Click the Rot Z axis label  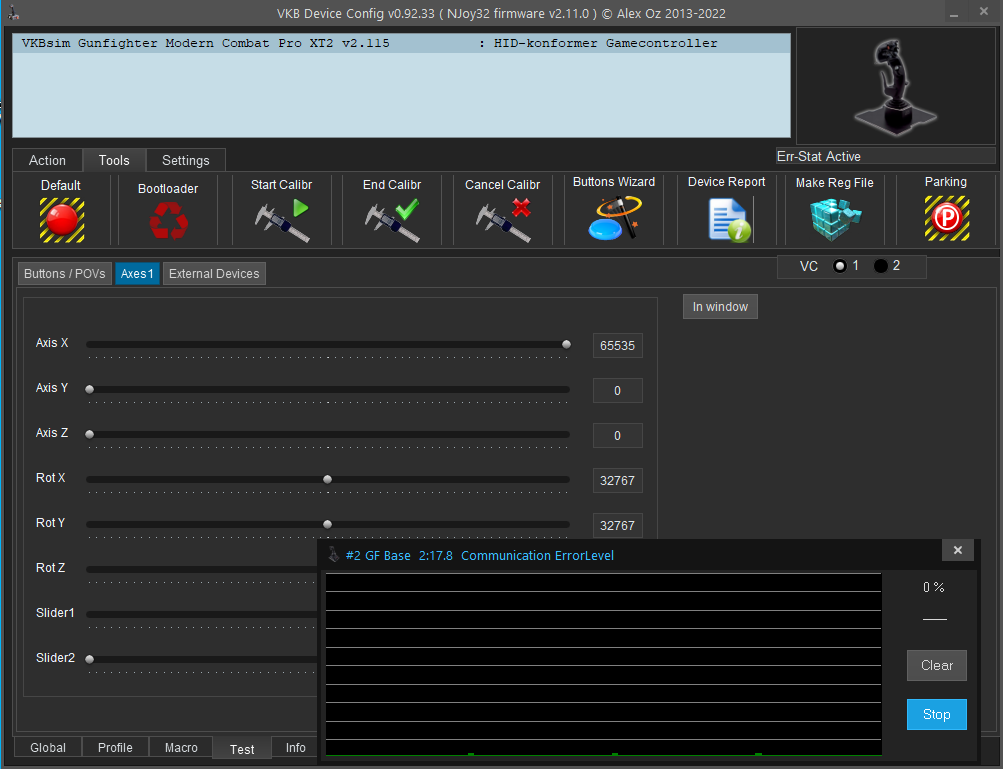click(x=51, y=567)
